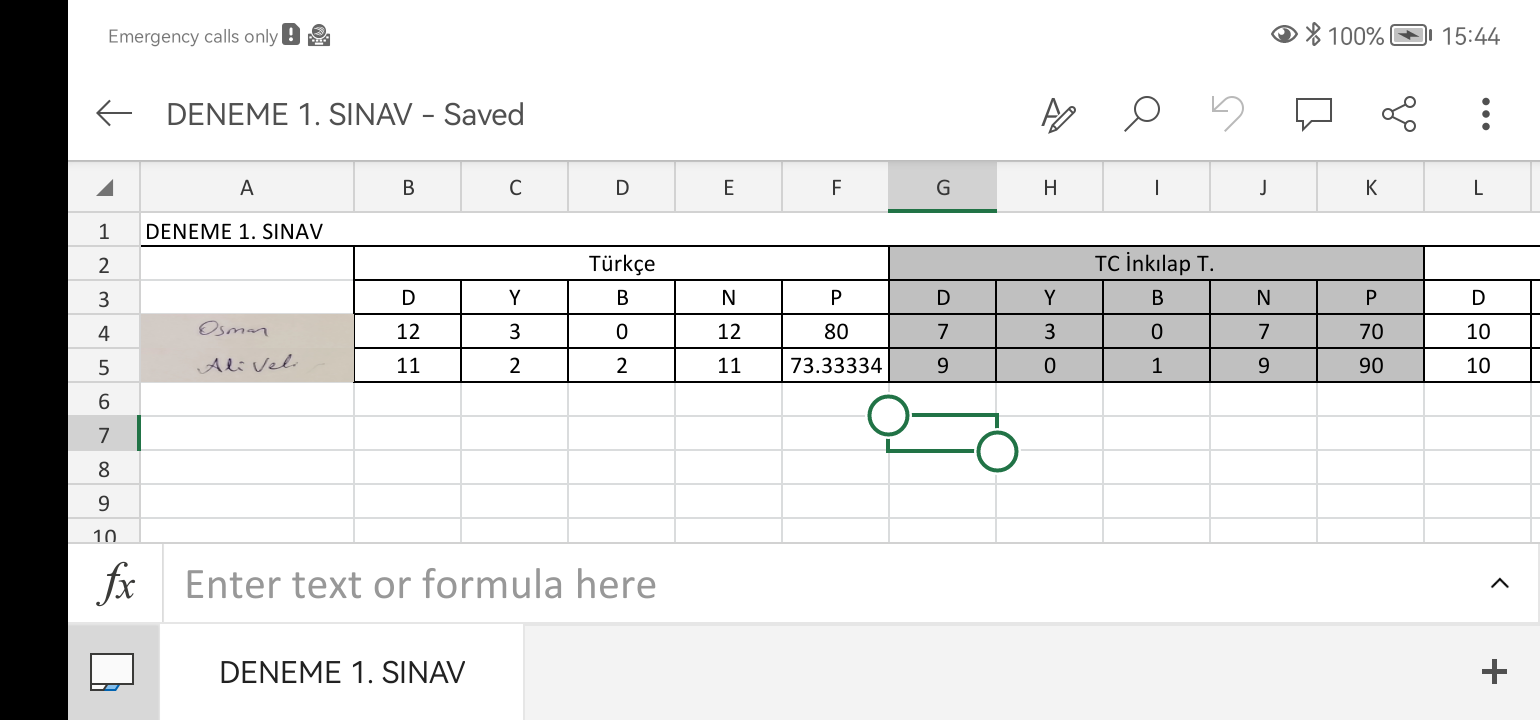Switch to the DENEME 1. SINAV sheet tab

click(342, 672)
